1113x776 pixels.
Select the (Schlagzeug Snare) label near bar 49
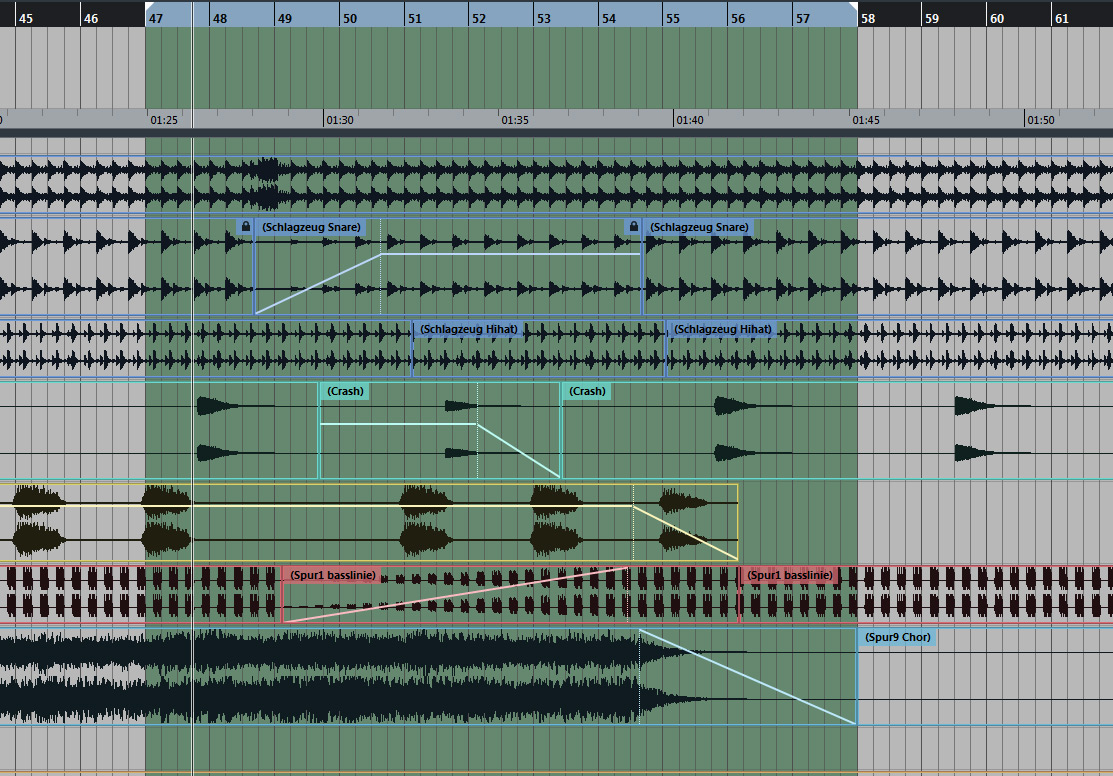click(312, 227)
